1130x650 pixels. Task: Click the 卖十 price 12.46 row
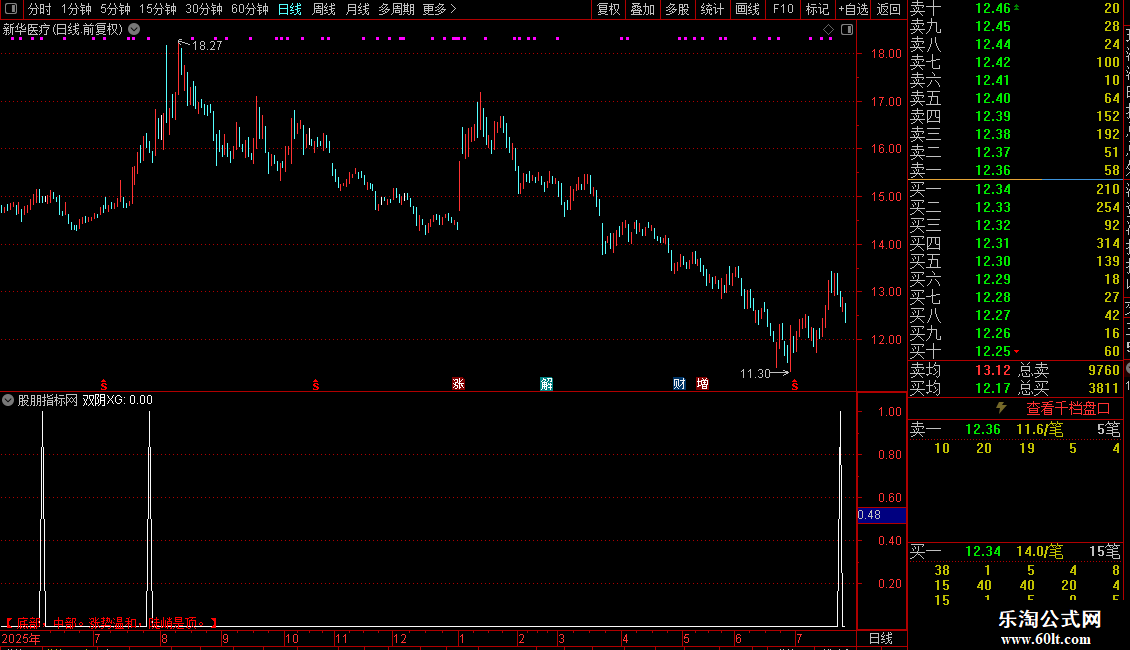1015,8
